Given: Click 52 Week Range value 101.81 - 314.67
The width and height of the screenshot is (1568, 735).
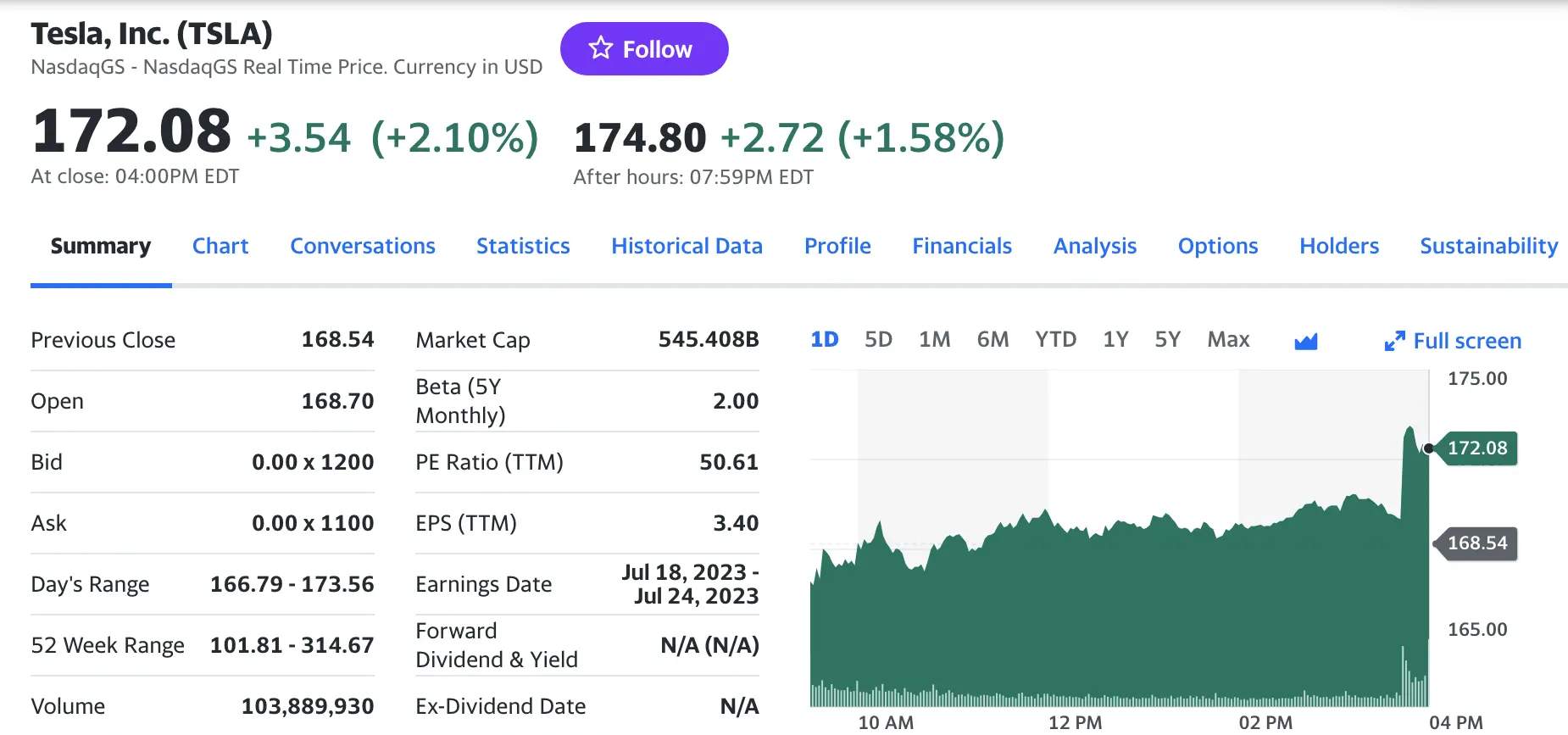Looking at the screenshot, I should [292, 645].
